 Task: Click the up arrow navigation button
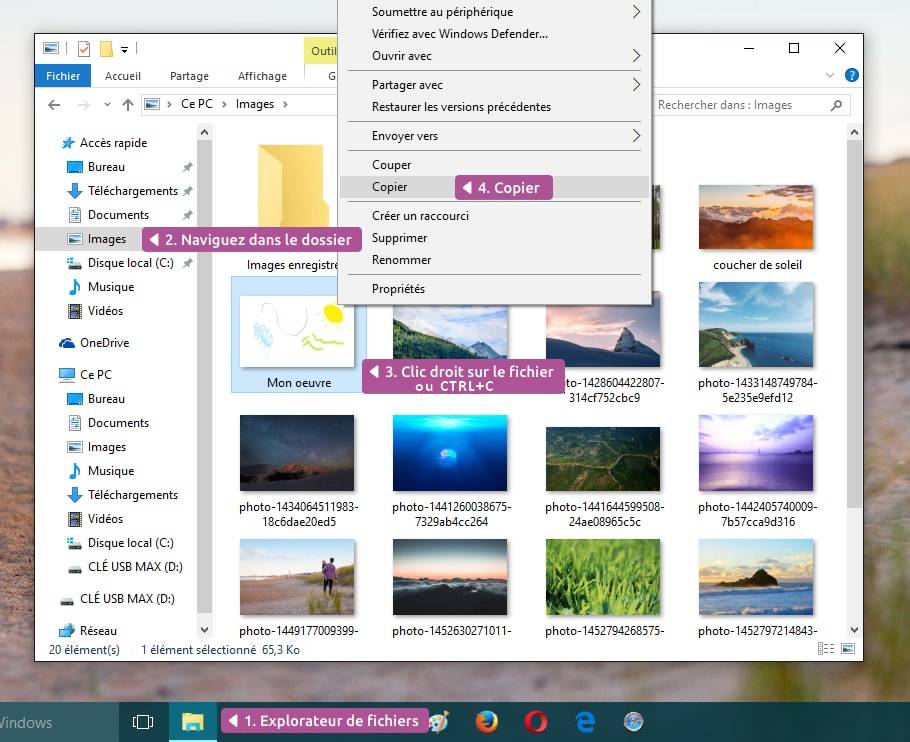pos(127,104)
